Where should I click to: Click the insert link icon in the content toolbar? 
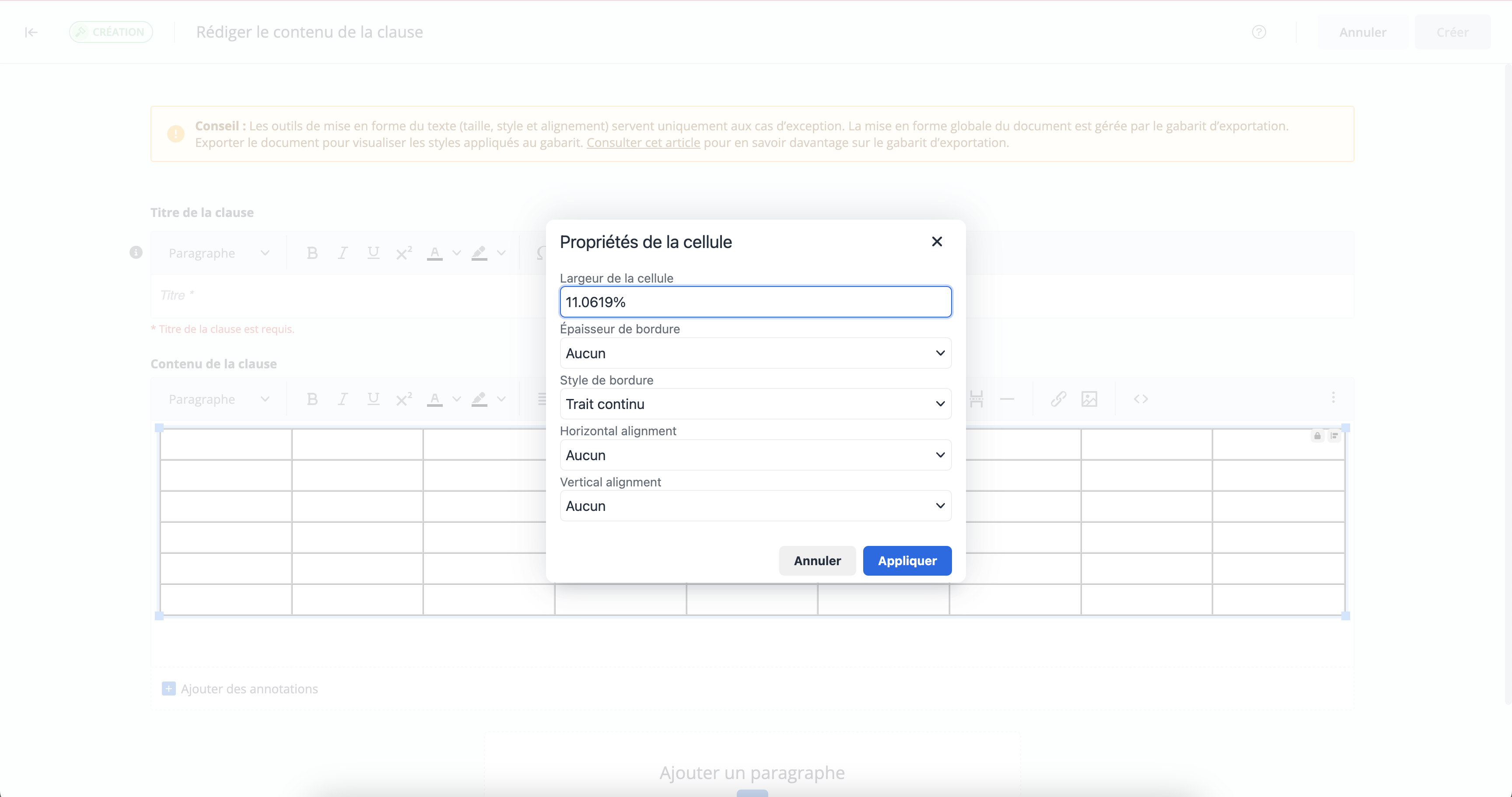point(1058,399)
